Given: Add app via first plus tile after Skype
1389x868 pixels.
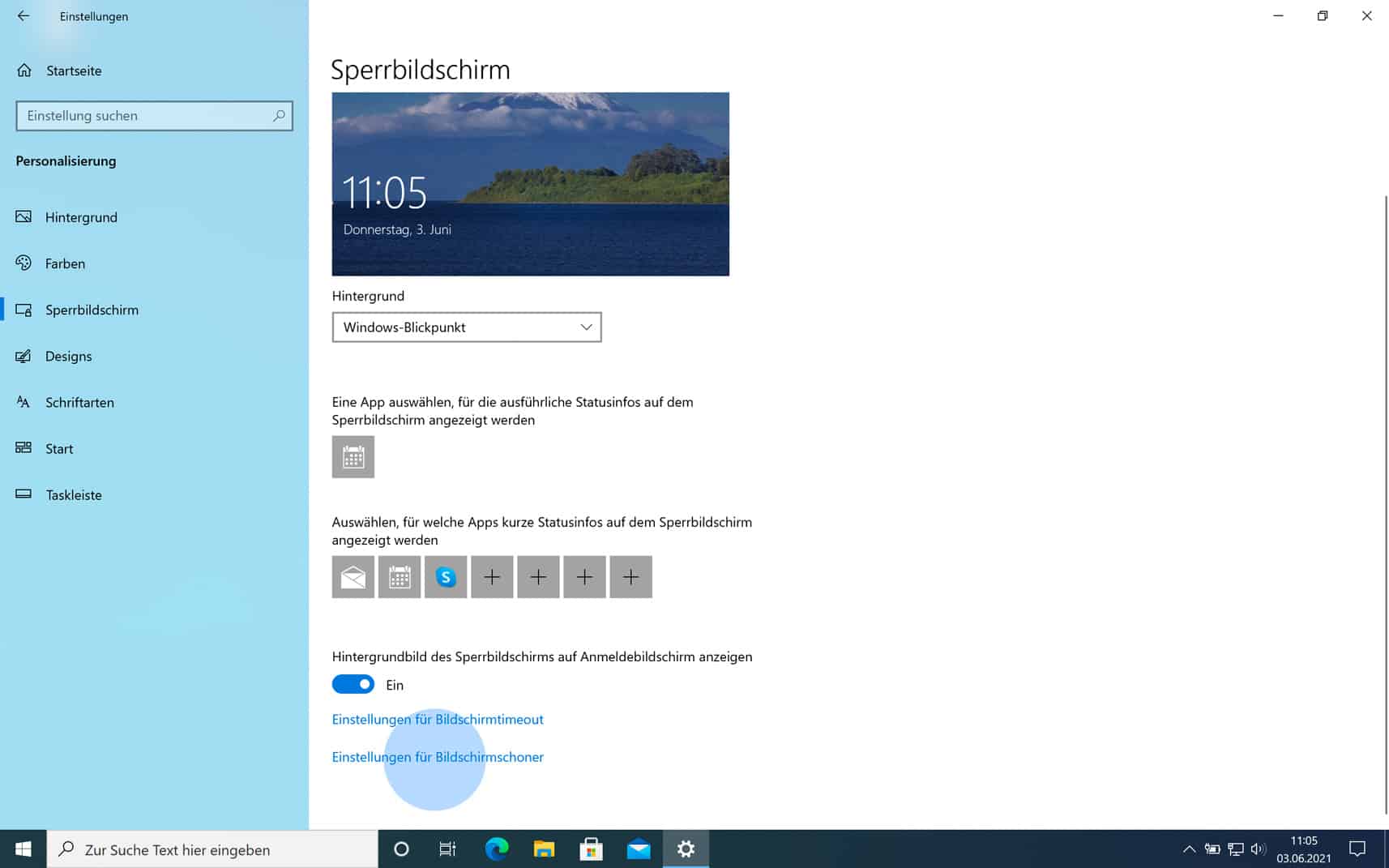Looking at the screenshot, I should (x=492, y=577).
